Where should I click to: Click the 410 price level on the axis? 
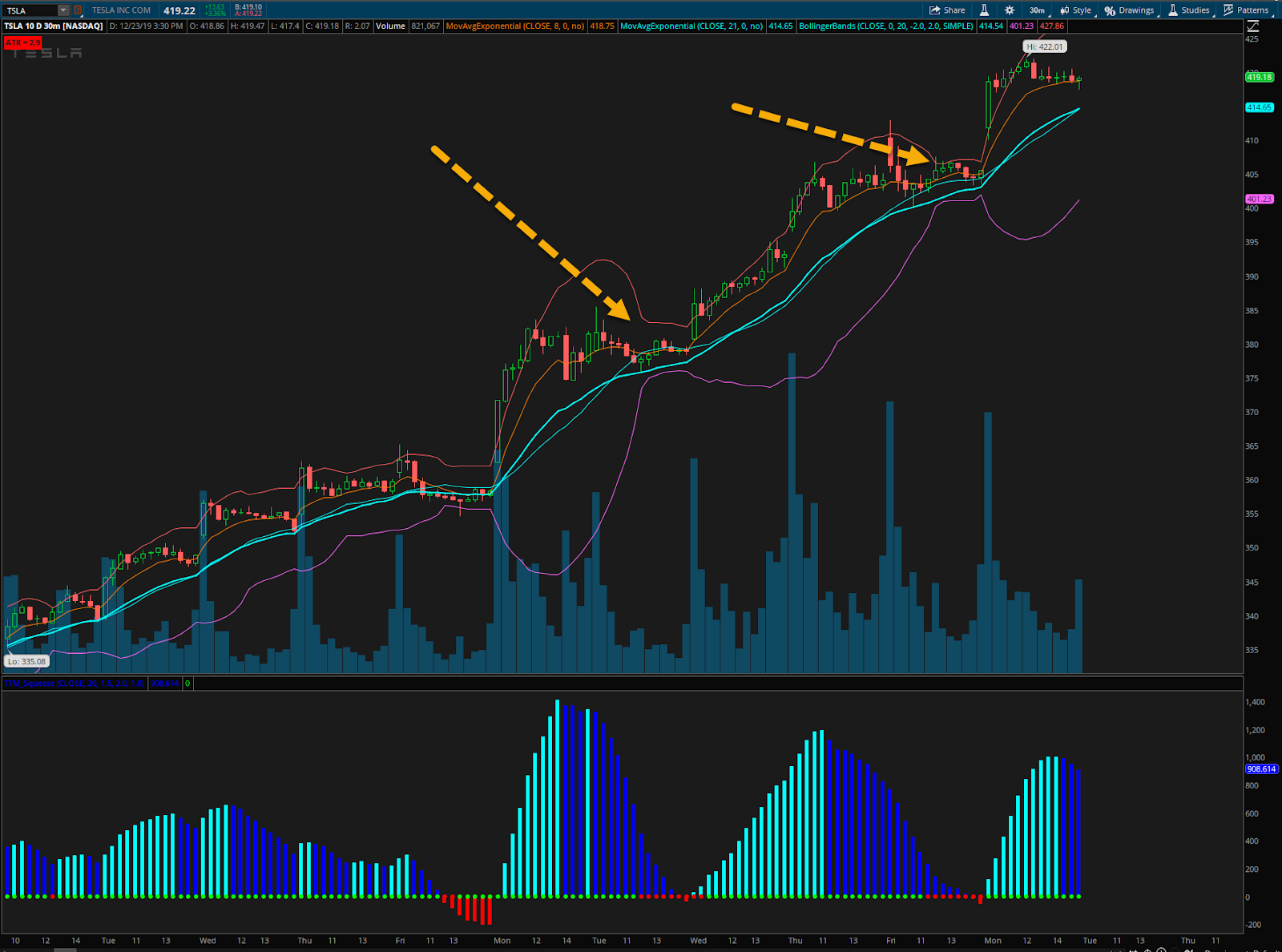(x=1252, y=140)
